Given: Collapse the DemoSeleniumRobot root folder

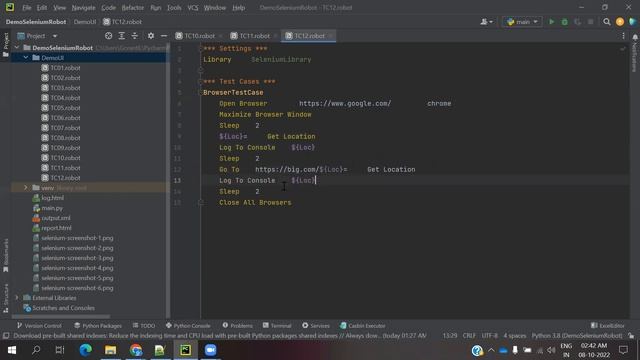Looking at the screenshot, I should pos(17,48).
